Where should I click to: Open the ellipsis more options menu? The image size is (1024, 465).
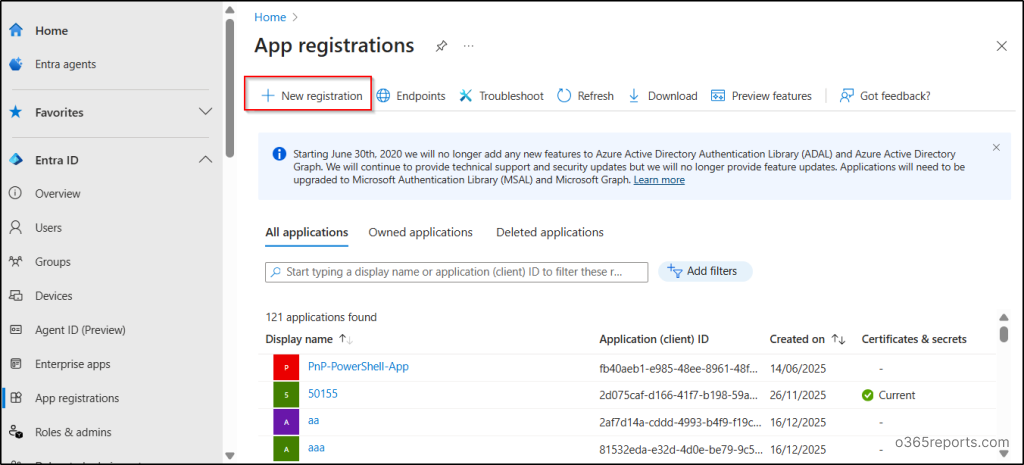(x=468, y=46)
